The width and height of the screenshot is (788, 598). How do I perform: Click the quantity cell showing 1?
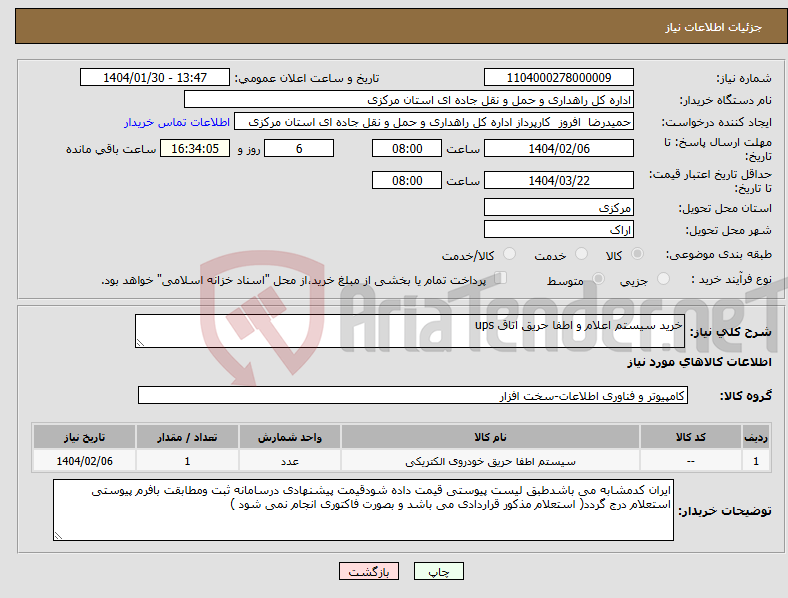[187, 461]
